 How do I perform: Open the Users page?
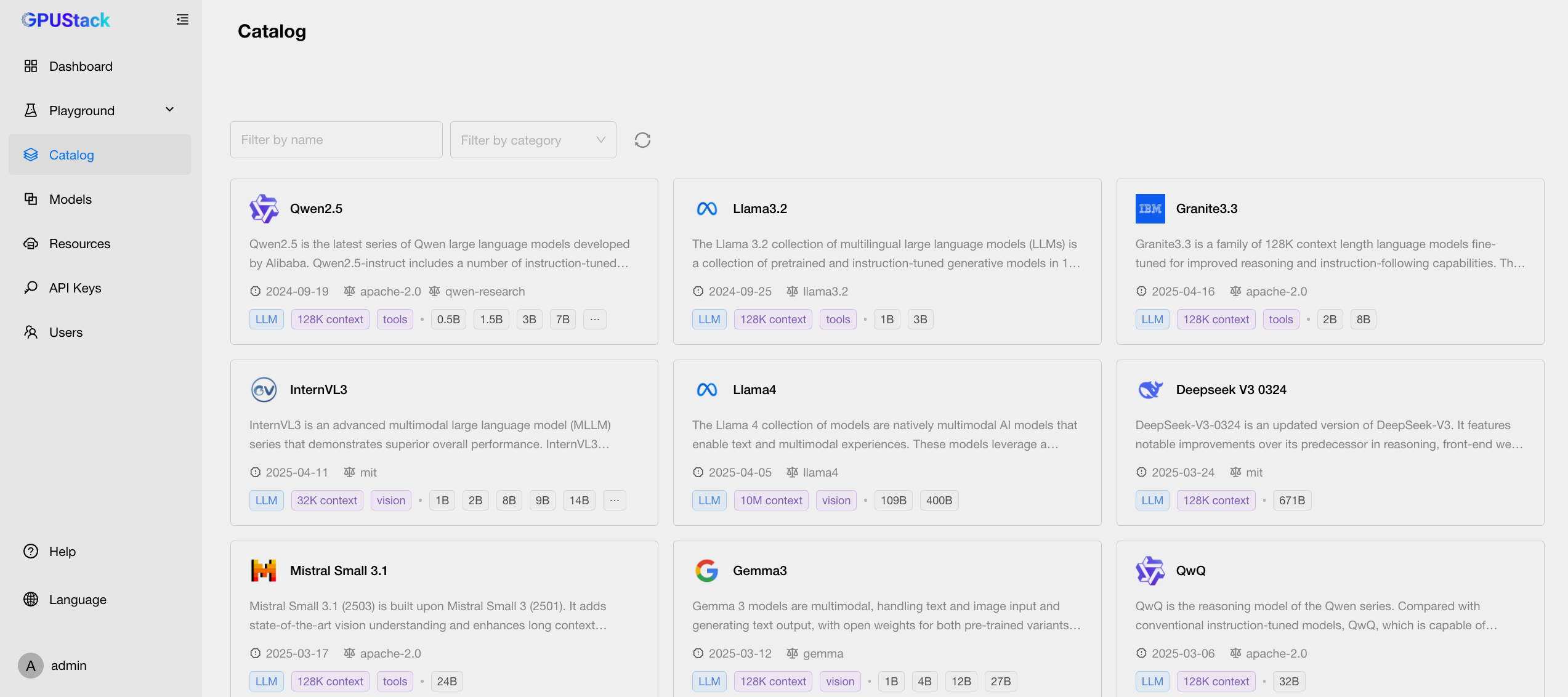click(x=100, y=332)
